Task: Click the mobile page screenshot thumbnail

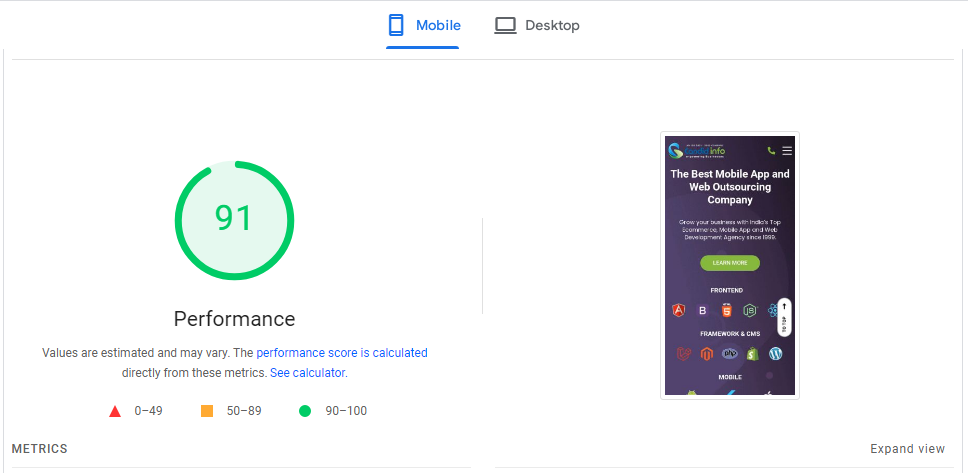Action: [730, 266]
